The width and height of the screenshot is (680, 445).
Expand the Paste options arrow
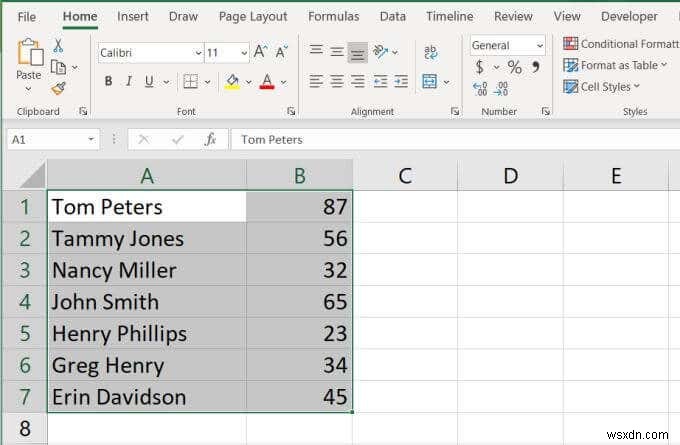[x=29, y=89]
